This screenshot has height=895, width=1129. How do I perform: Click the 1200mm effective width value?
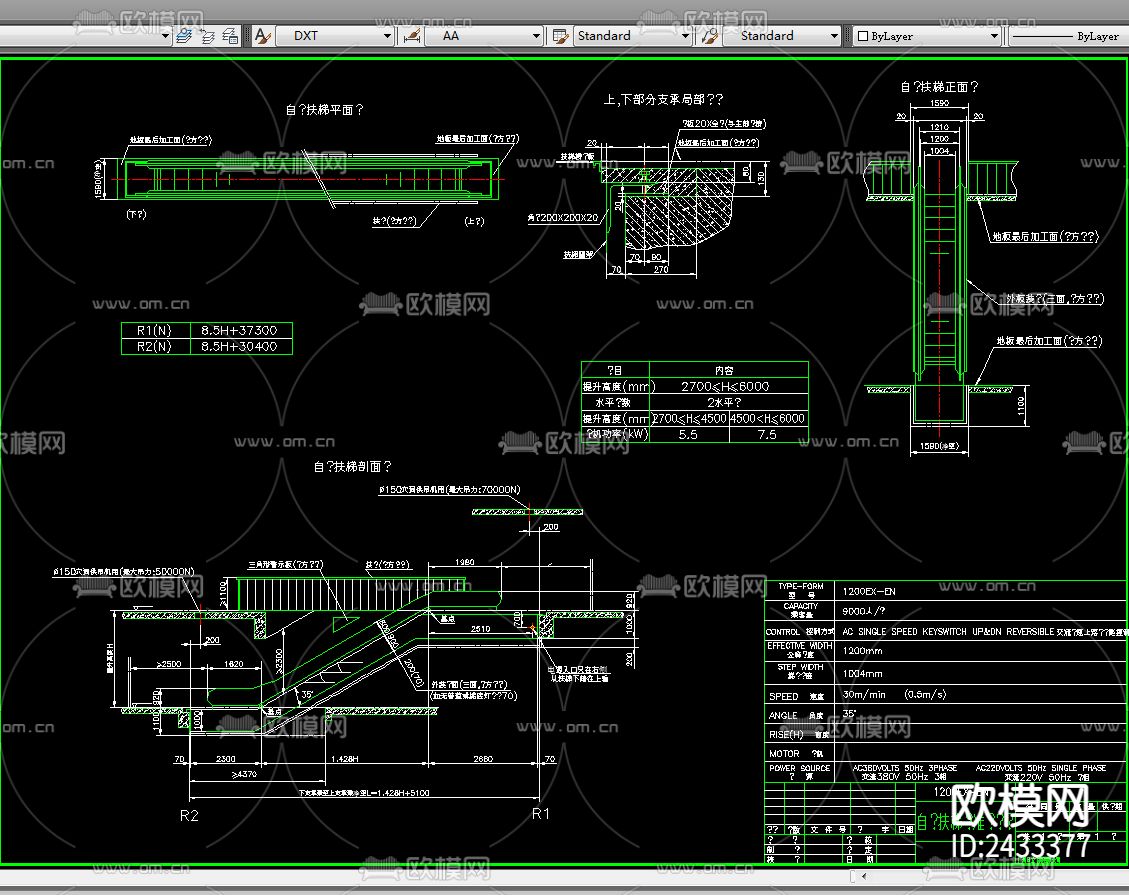tap(862, 650)
